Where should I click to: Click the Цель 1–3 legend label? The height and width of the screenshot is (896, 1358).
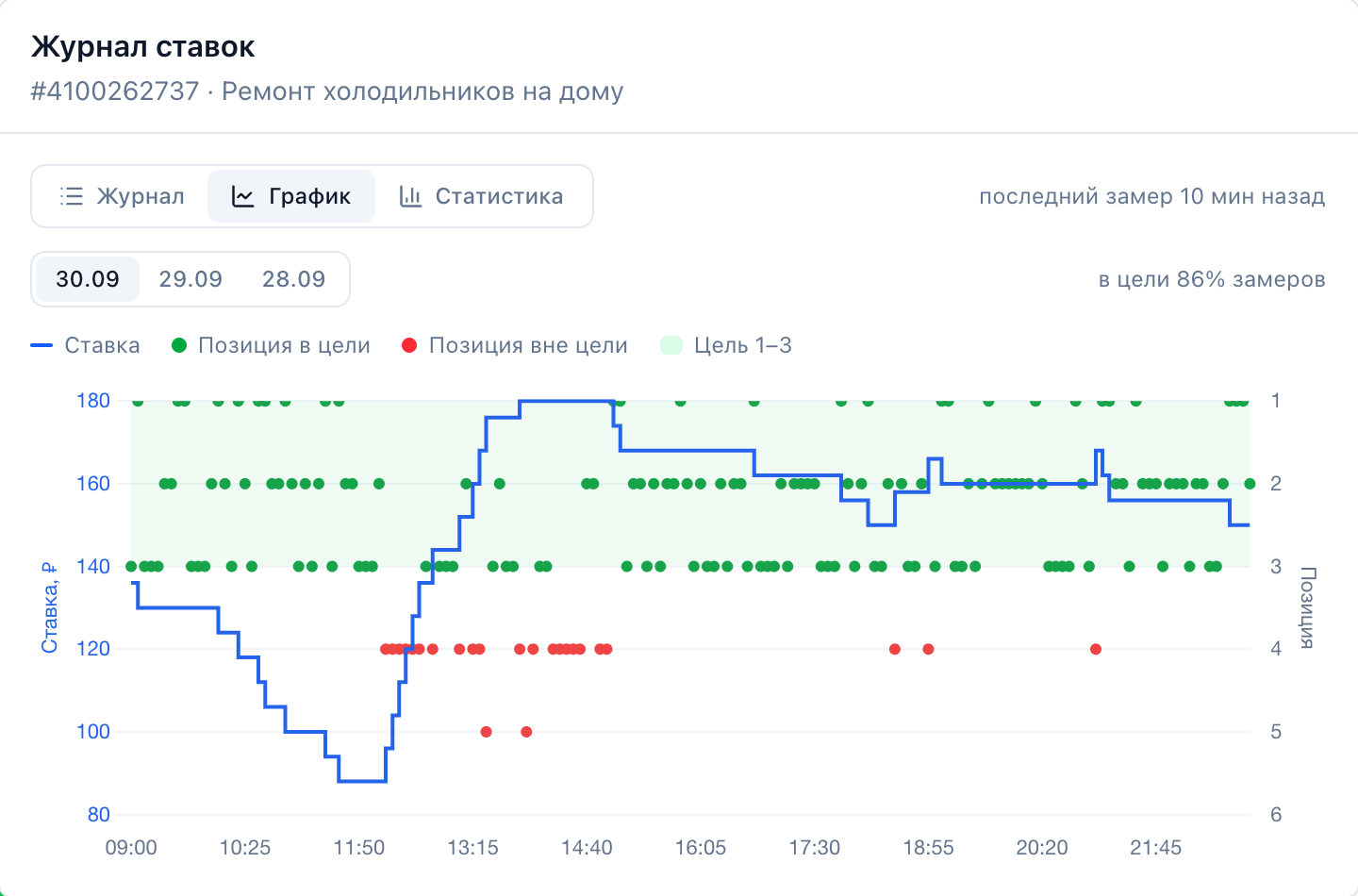point(743,345)
